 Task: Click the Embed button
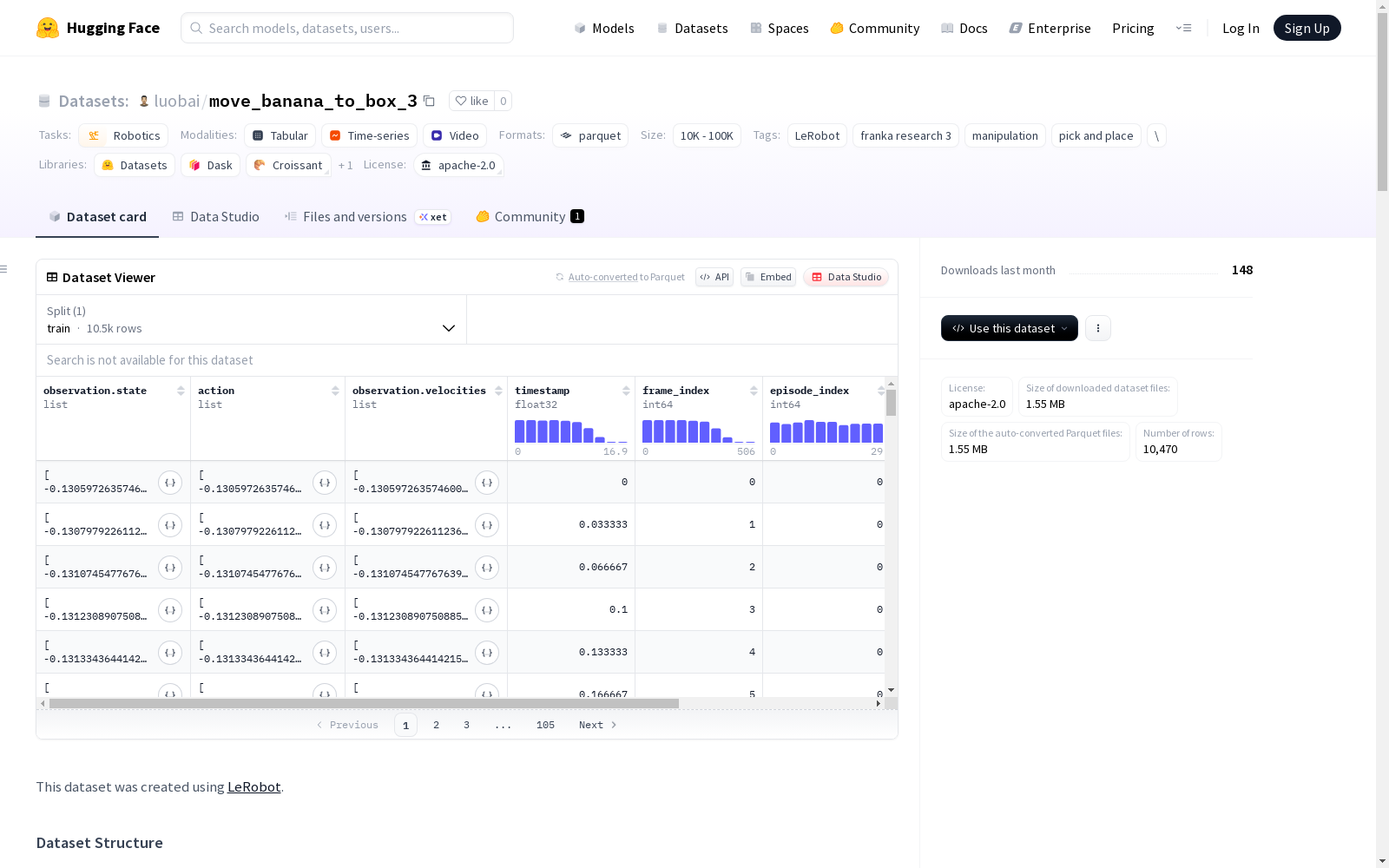(x=768, y=277)
